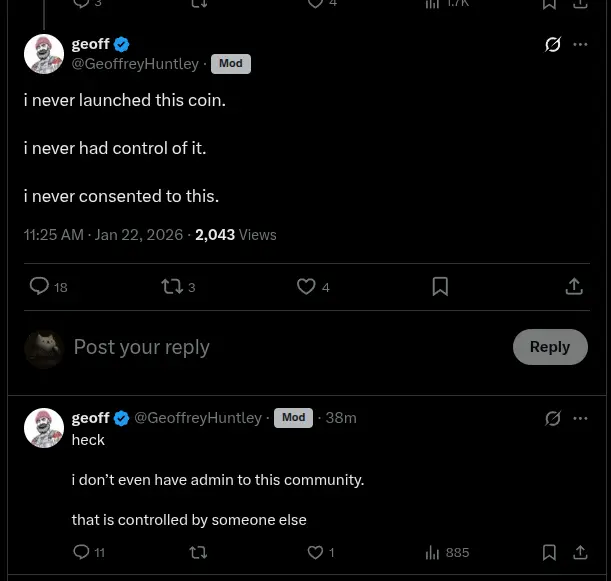The image size is (611, 581).
Task: Share the main post
Action: (x=574, y=287)
